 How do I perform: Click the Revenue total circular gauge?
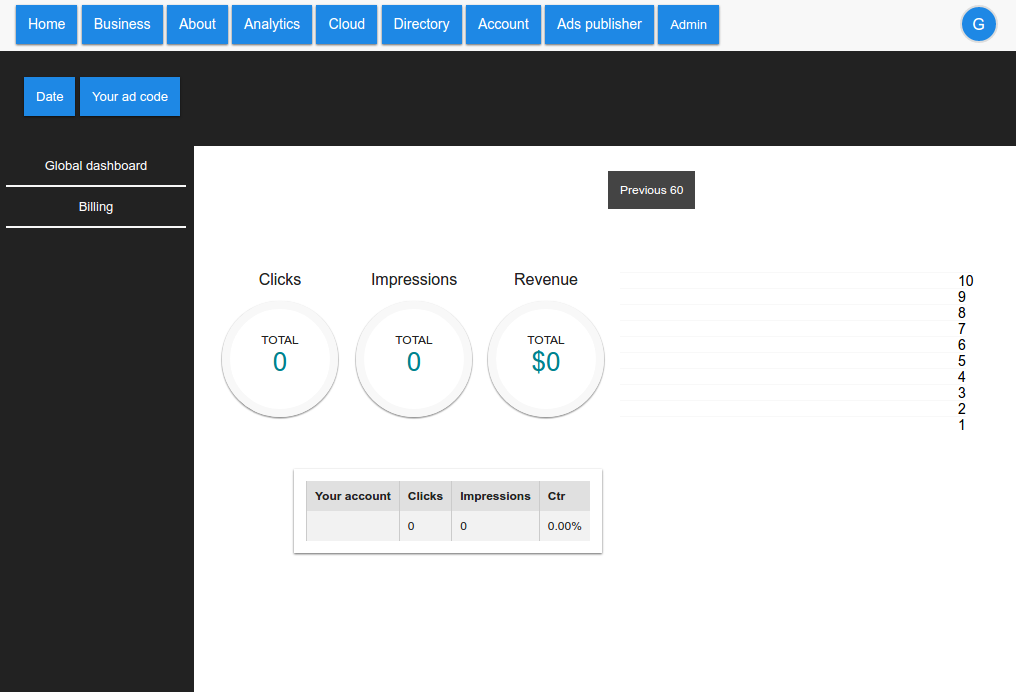(x=546, y=359)
